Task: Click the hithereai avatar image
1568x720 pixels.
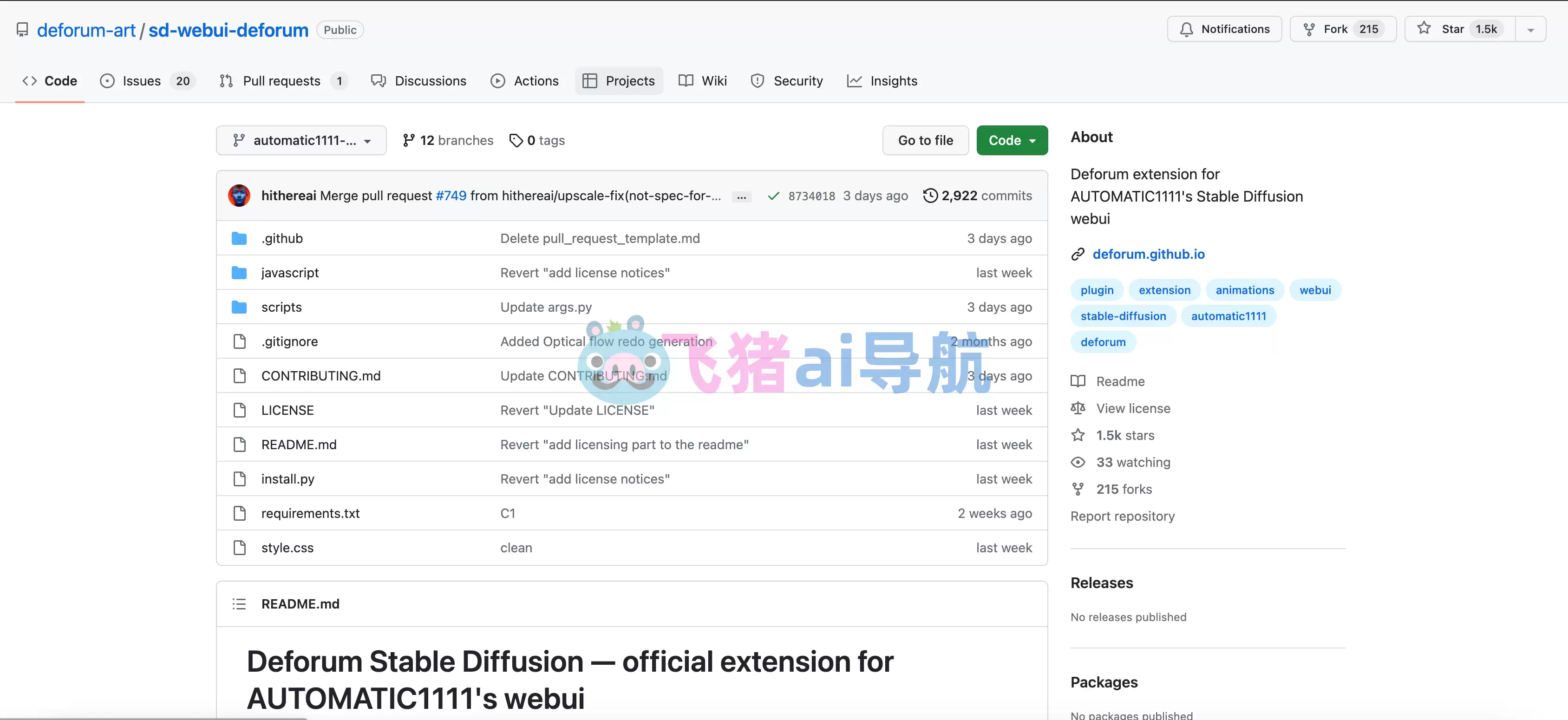Action: coord(239,196)
